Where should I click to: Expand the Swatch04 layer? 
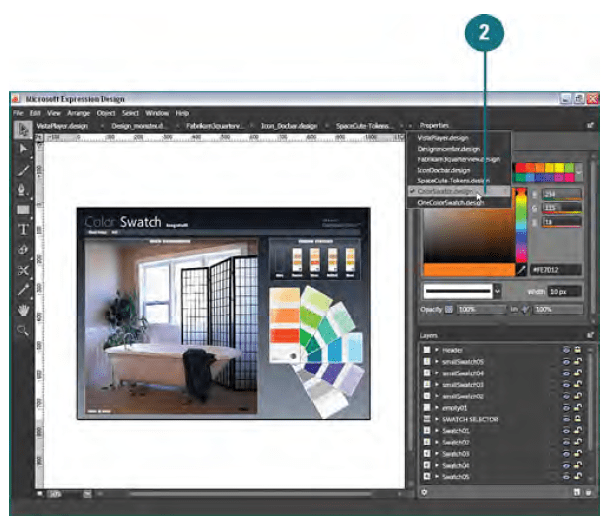[x=437, y=465]
